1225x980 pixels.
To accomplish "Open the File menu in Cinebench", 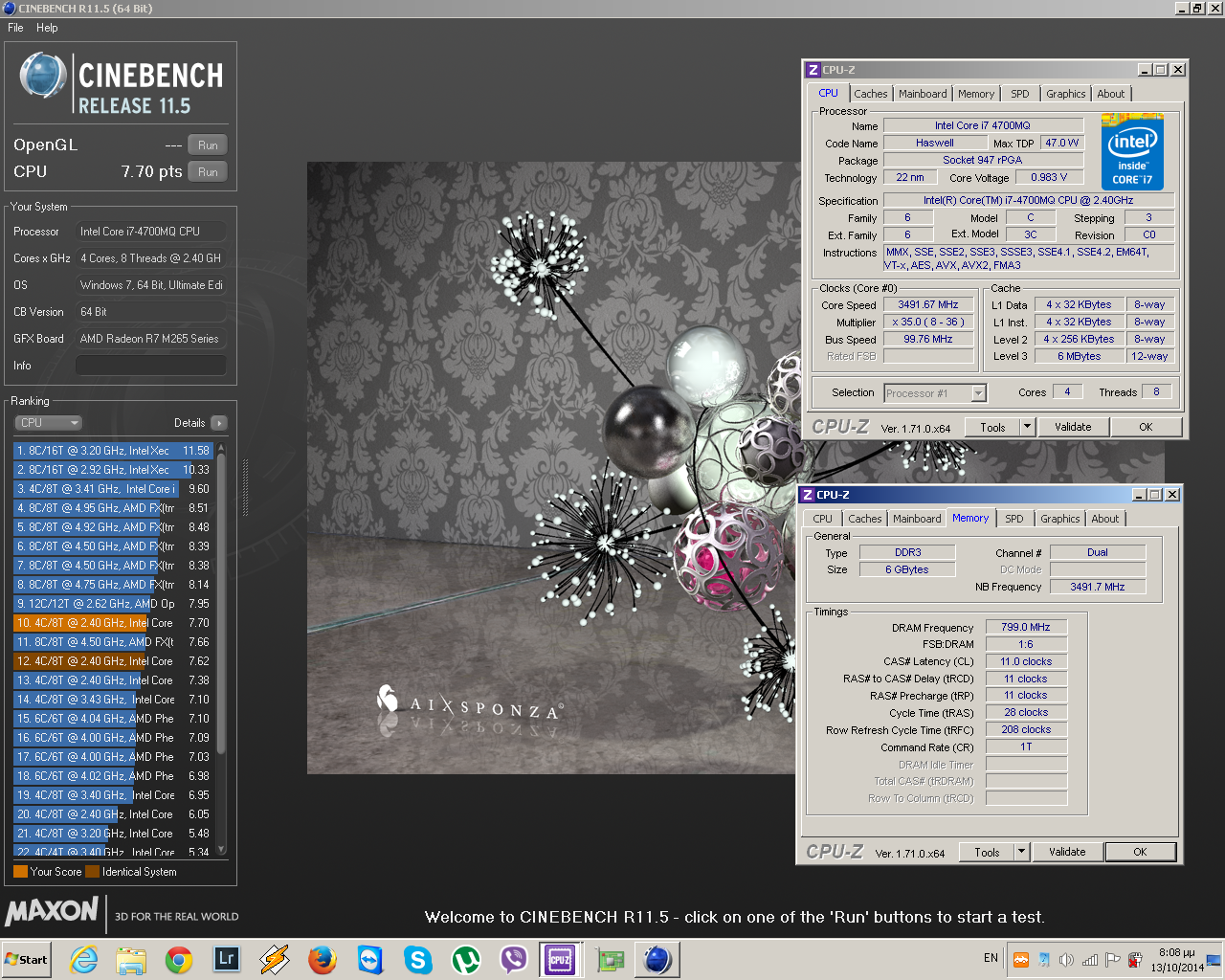I will pyautogui.click(x=15, y=28).
